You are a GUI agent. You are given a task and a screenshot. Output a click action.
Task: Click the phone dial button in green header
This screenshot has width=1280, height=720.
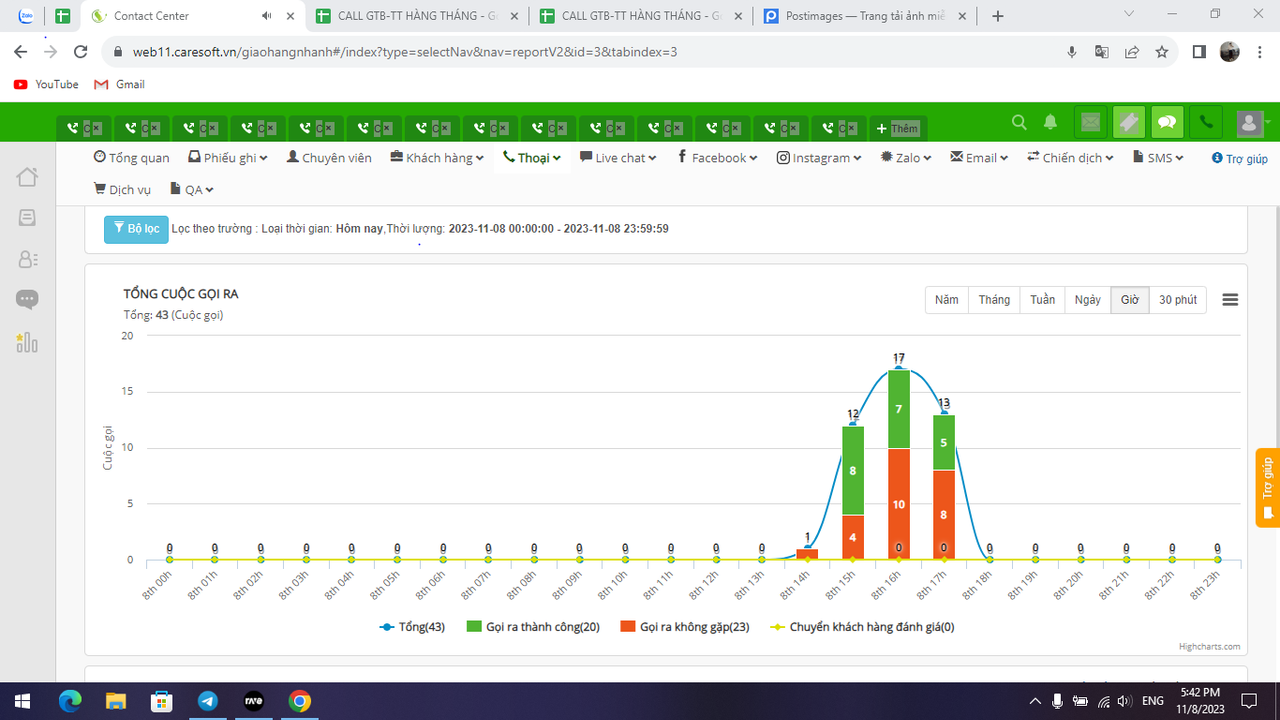1206,123
